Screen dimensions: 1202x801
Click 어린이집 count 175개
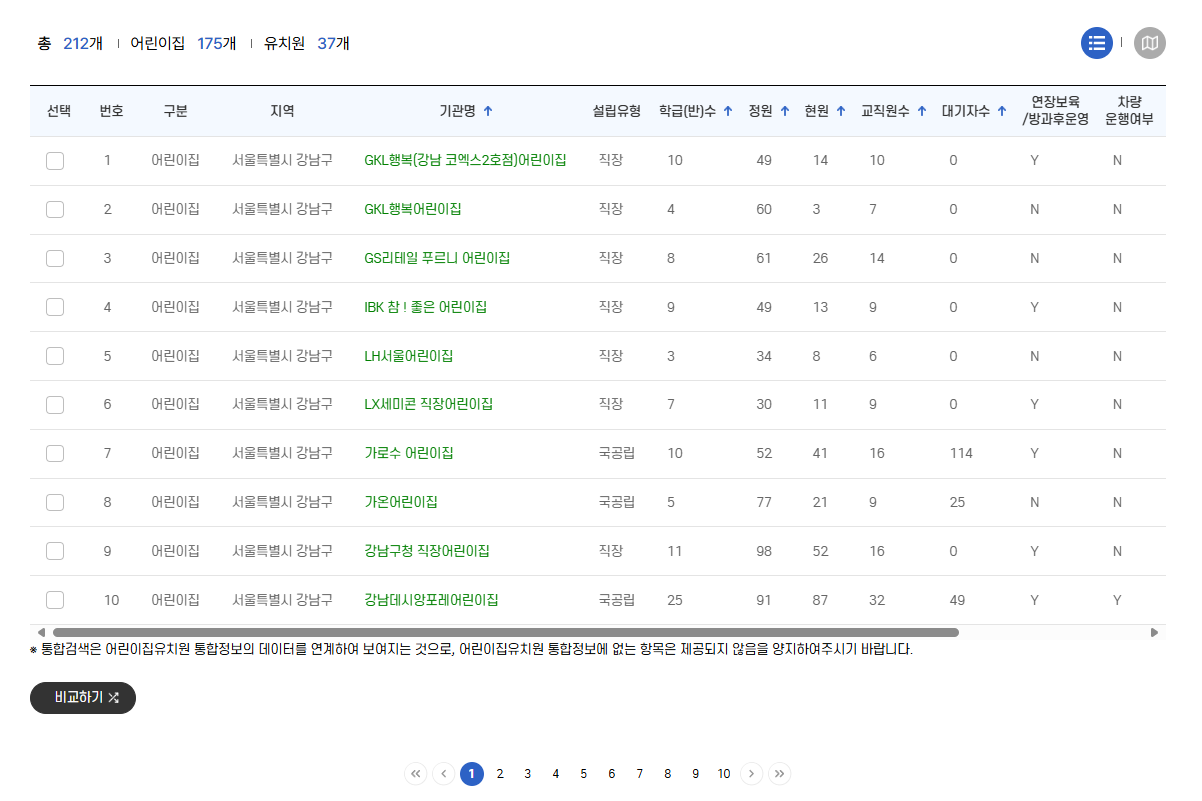pyautogui.click(x=217, y=43)
